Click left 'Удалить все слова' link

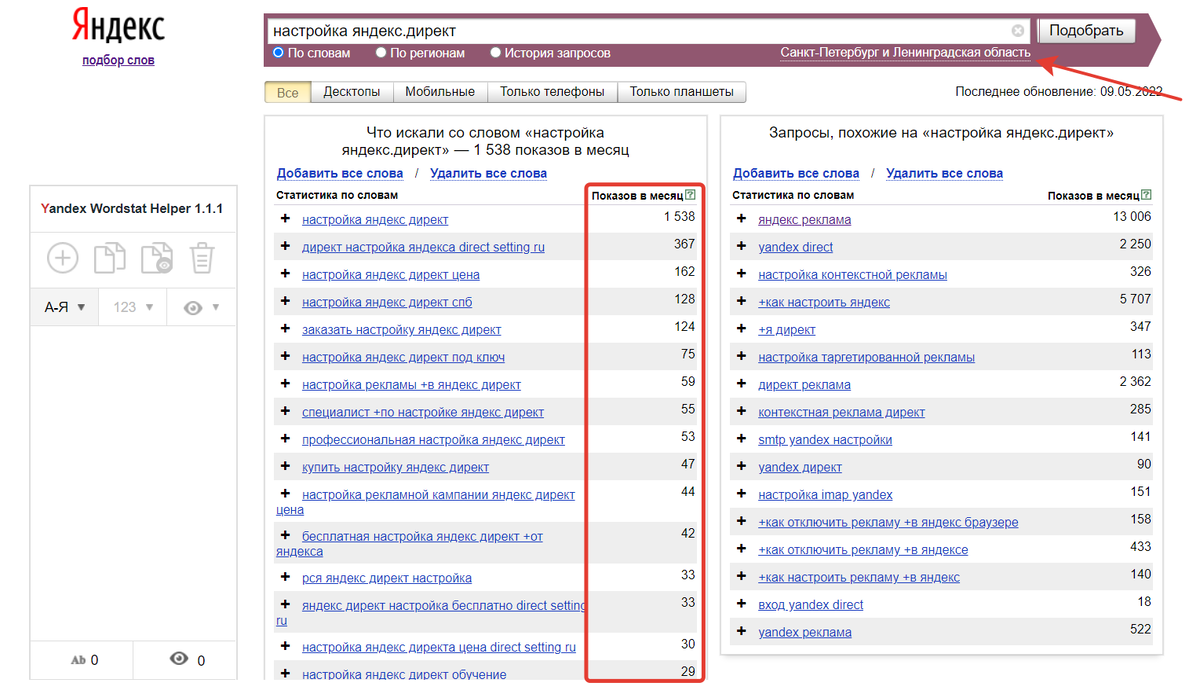pos(488,173)
